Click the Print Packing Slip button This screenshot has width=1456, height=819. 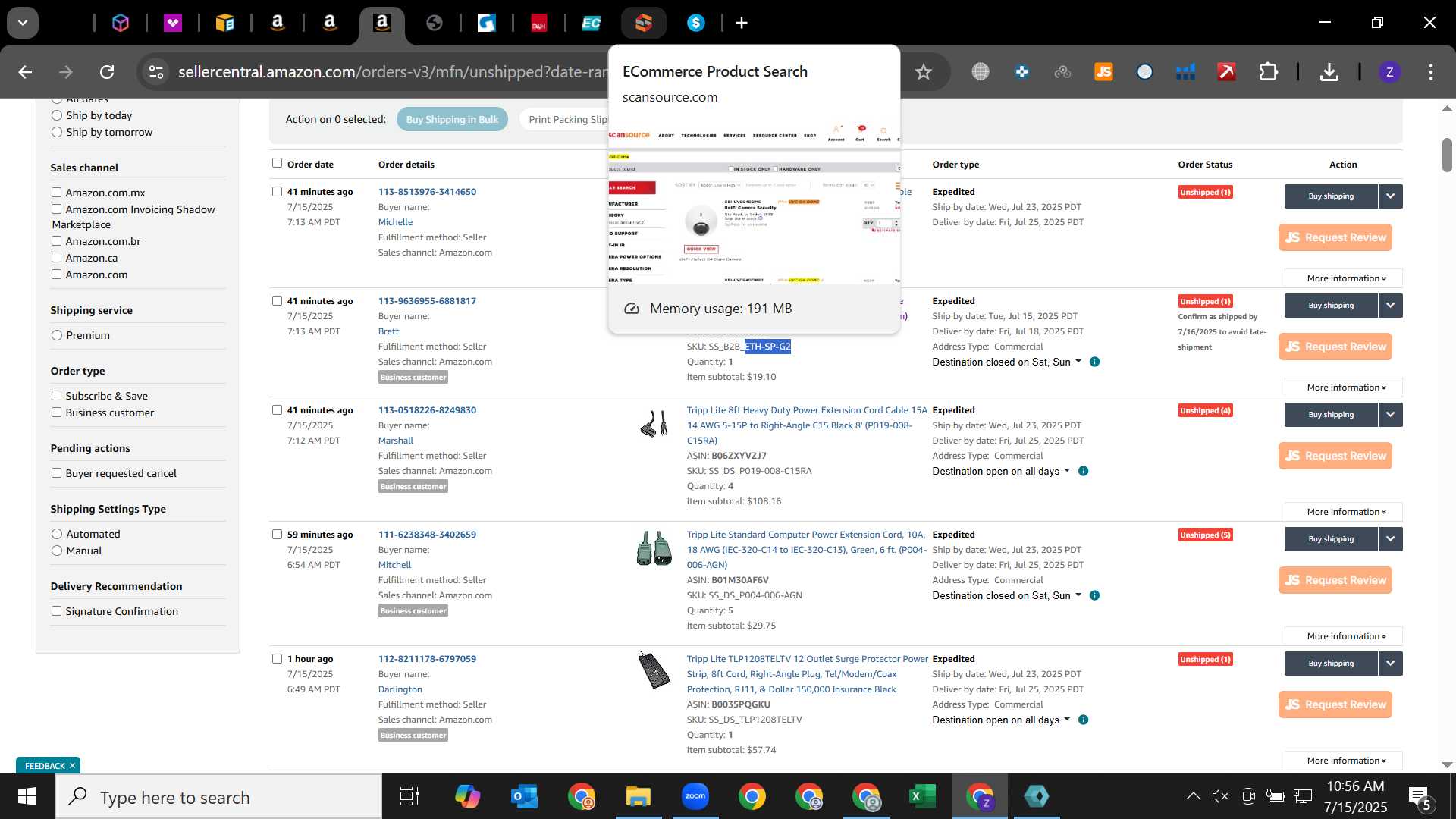[x=565, y=119]
